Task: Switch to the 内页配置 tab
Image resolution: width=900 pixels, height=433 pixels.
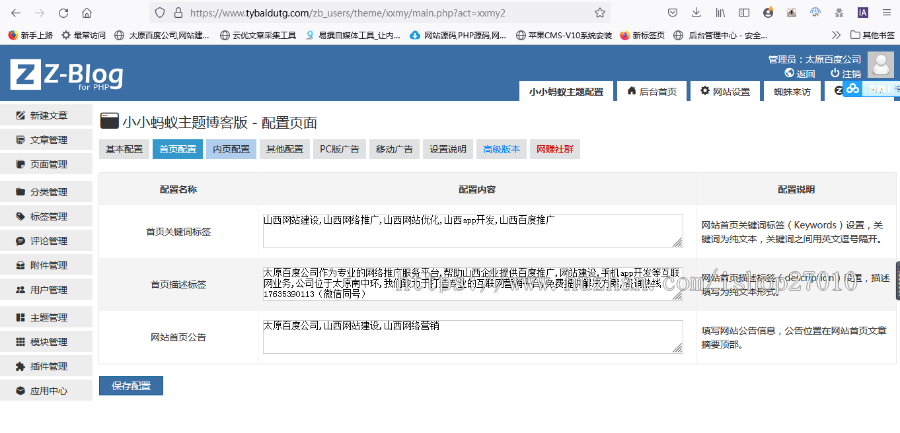Action: coord(231,149)
